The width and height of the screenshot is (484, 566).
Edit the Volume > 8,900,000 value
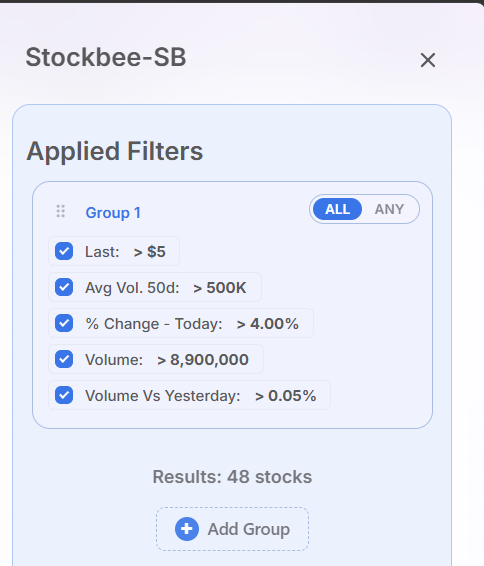click(203, 360)
